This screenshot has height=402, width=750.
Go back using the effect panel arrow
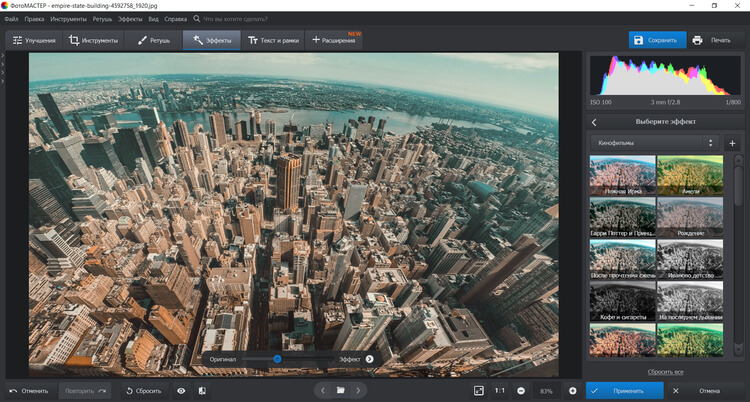(594, 122)
